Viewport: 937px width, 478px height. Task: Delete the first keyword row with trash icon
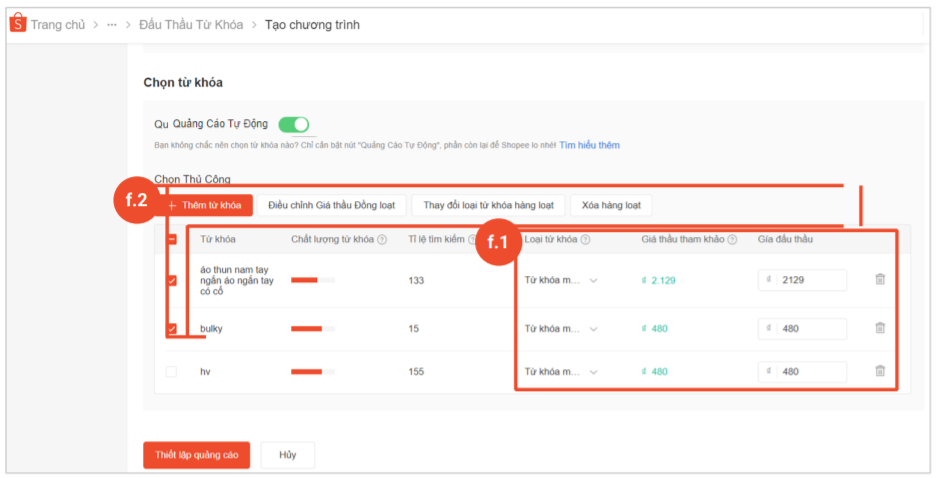[880, 280]
